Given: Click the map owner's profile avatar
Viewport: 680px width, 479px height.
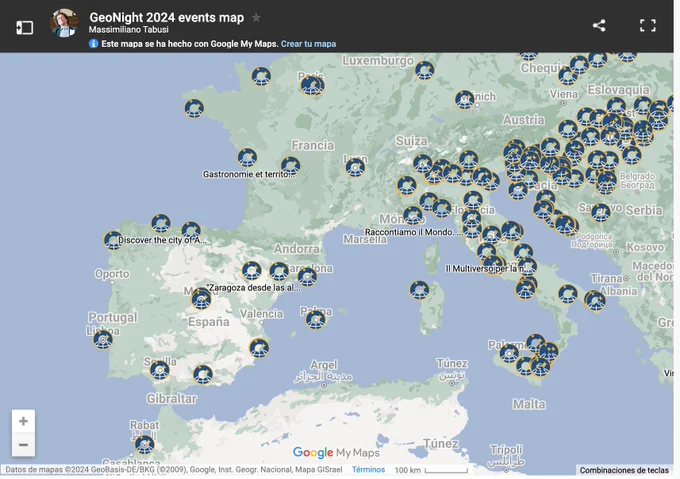Looking at the screenshot, I should (x=64, y=23).
